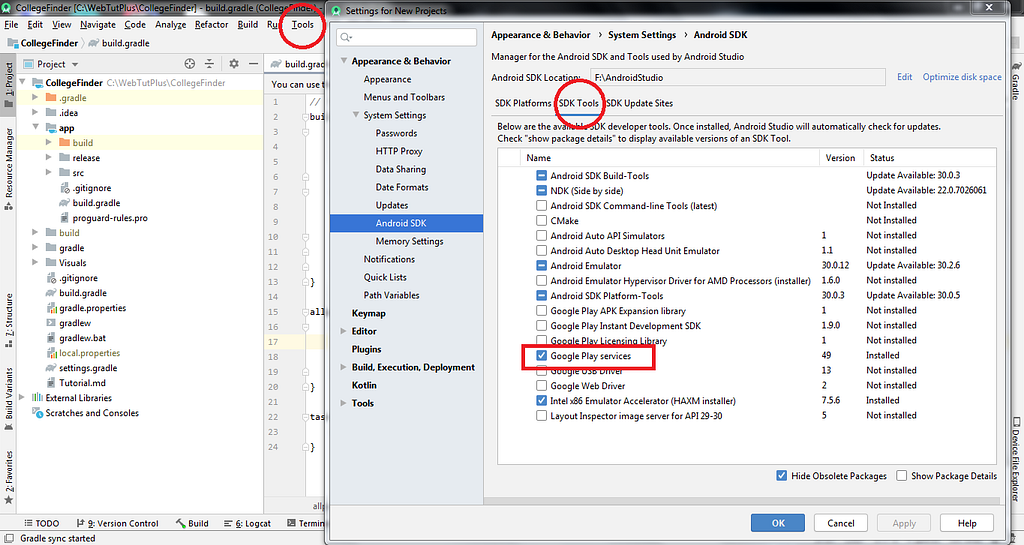Toggle Android SDK Build-Tools checkbox
The width and height of the screenshot is (1024, 545).
[x=541, y=176]
